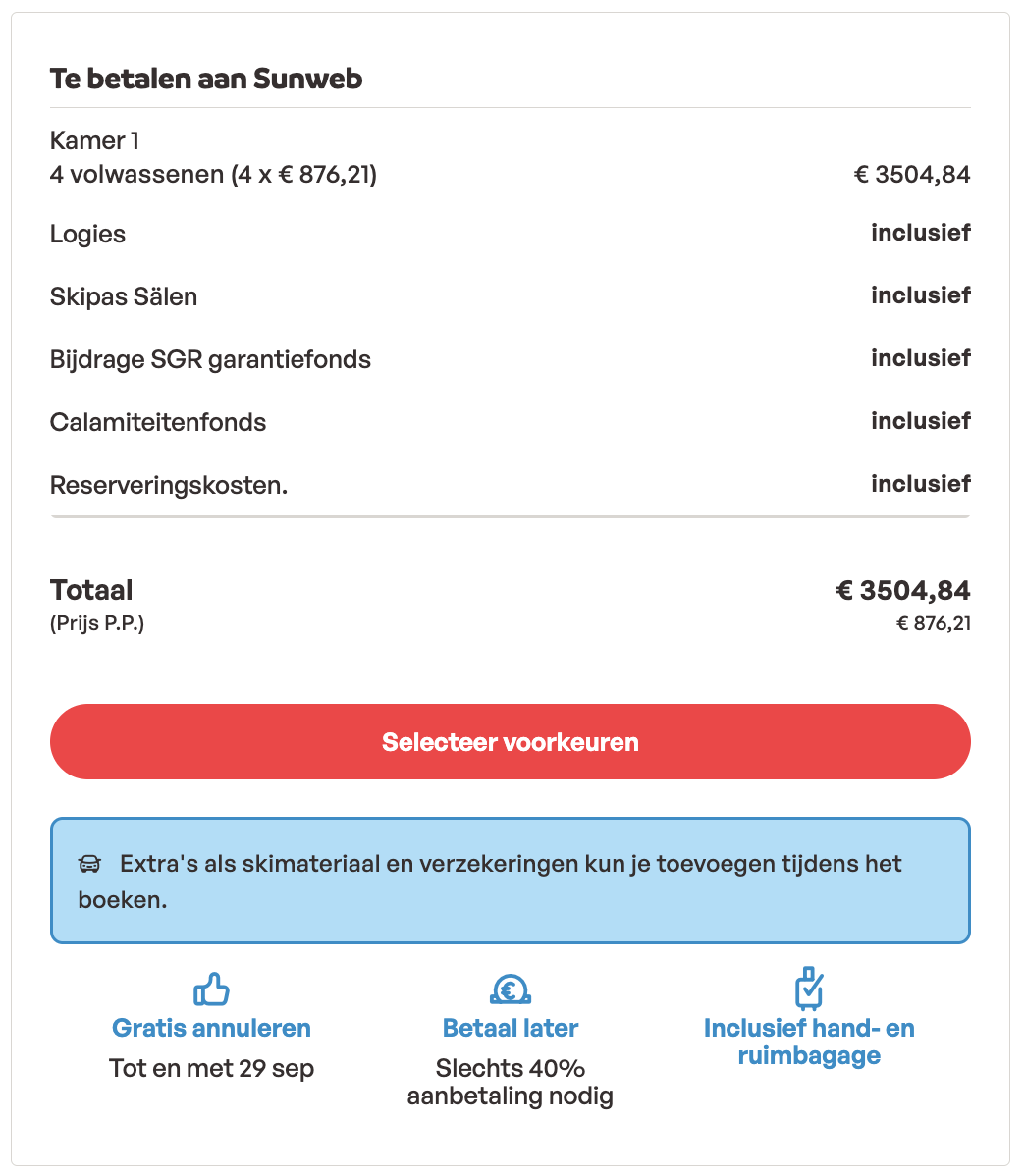The width and height of the screenshot is (1025, 1176).
Task: Click the euro coin Betaal later icon
Action: tap(510, 989)
